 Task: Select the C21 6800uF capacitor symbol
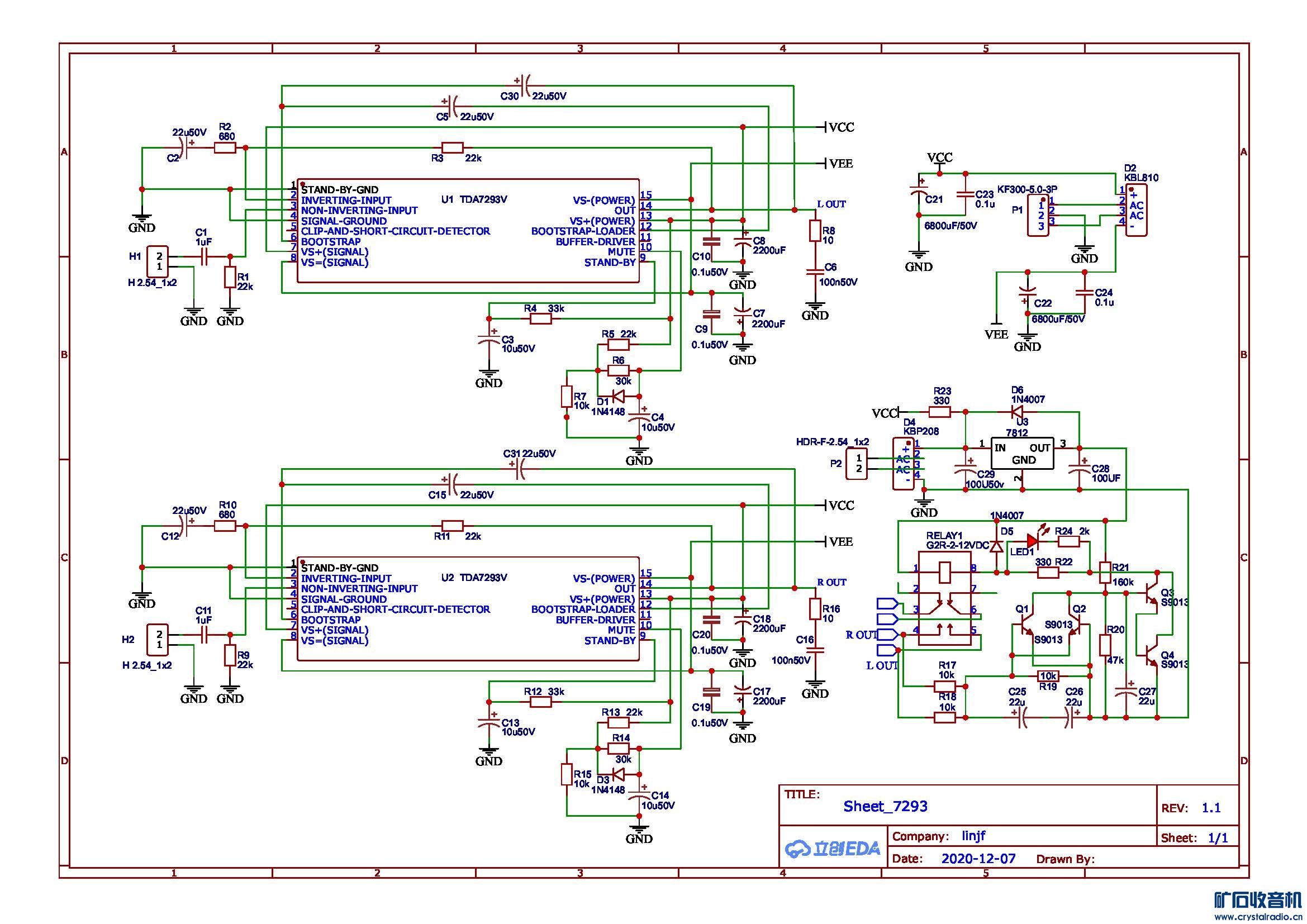[918, 189]
